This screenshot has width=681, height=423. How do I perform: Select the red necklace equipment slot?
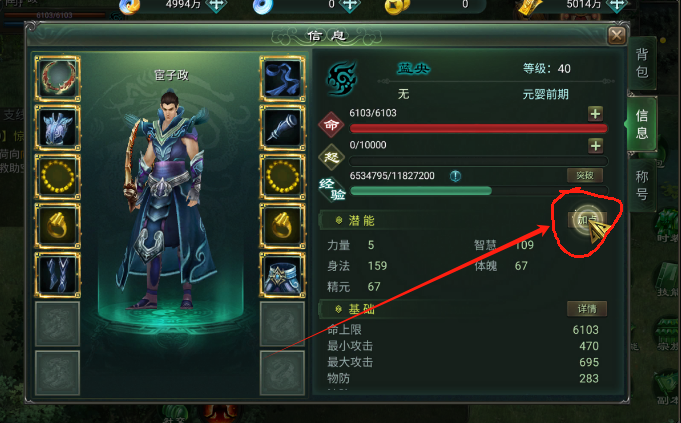(x=57, y=79)
